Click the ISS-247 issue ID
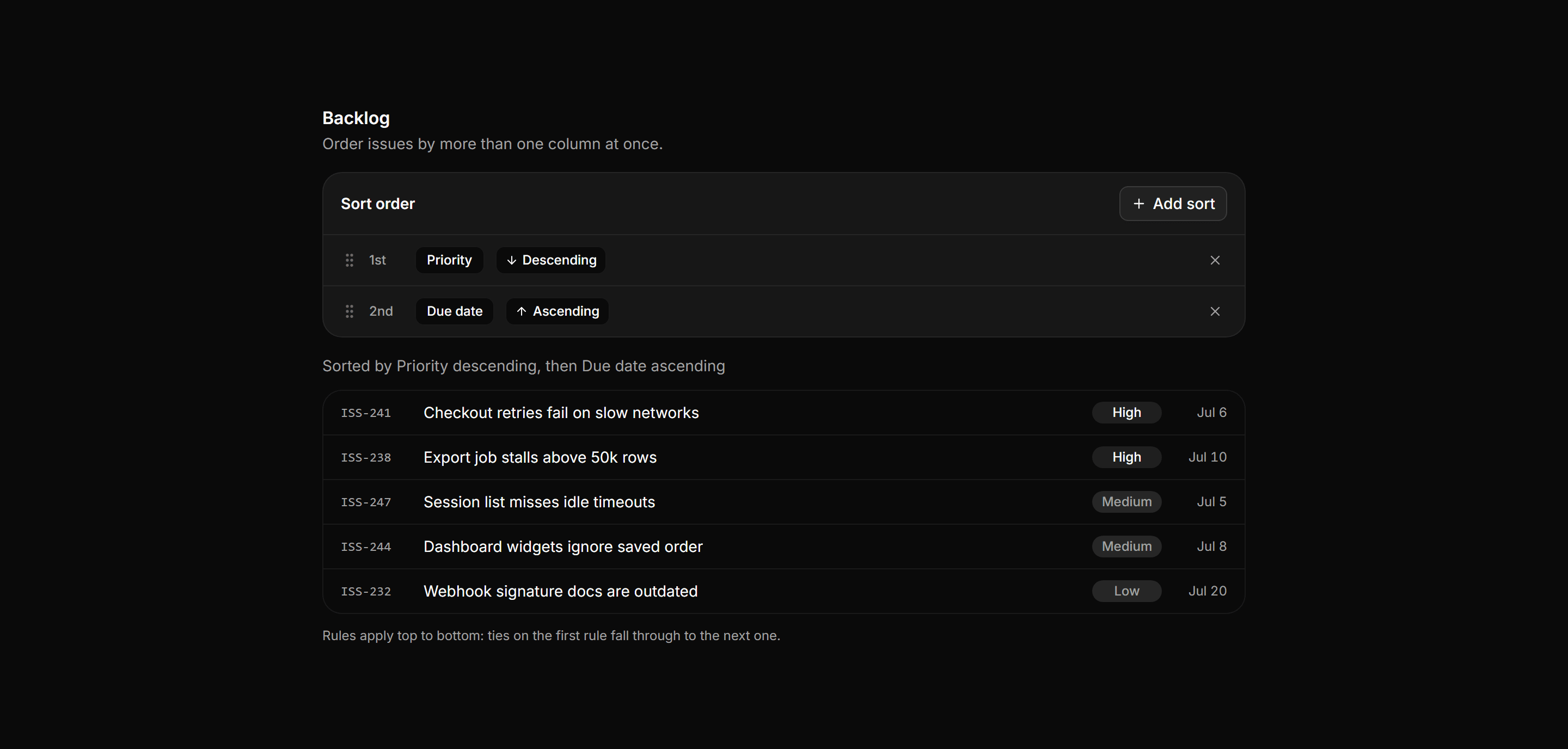 (x=366, y=502)
